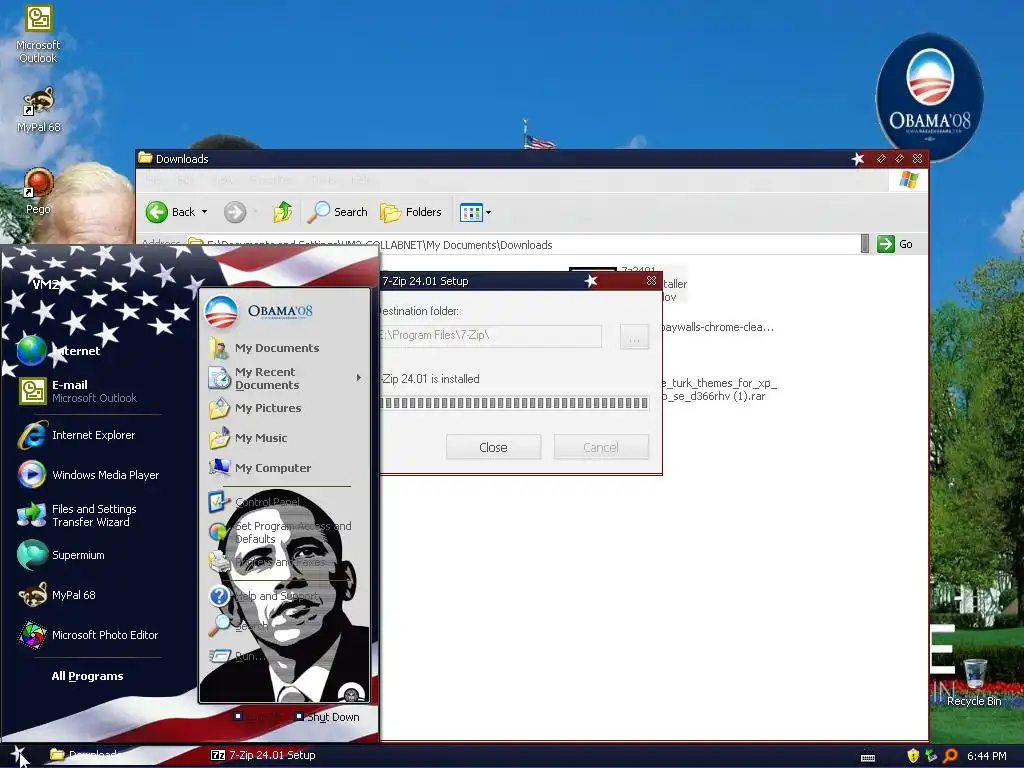Click the 6:44 PM taskbar clock
1024x768 pixels.
point(987,756)
